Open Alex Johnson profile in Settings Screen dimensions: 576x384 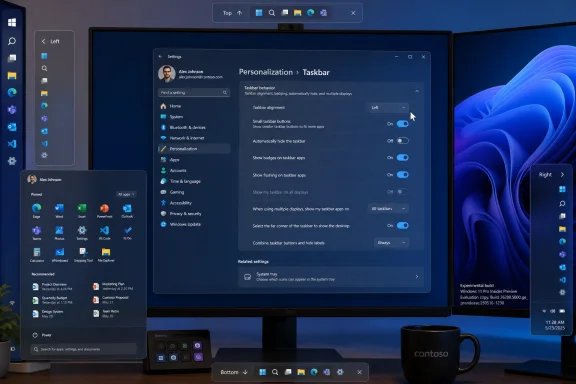coord(190,73)
